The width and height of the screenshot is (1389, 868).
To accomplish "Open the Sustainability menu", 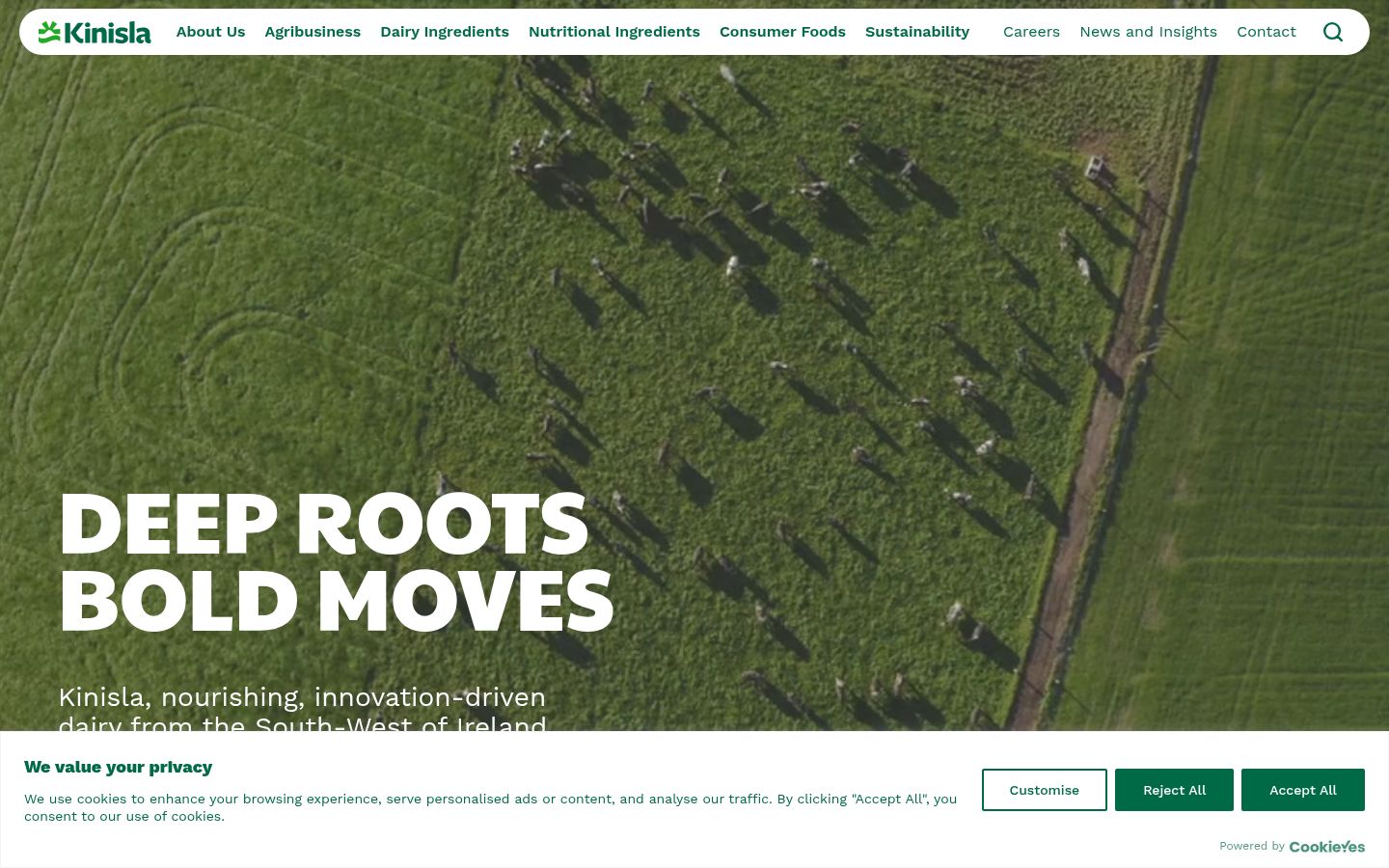I will coord(917,32).
